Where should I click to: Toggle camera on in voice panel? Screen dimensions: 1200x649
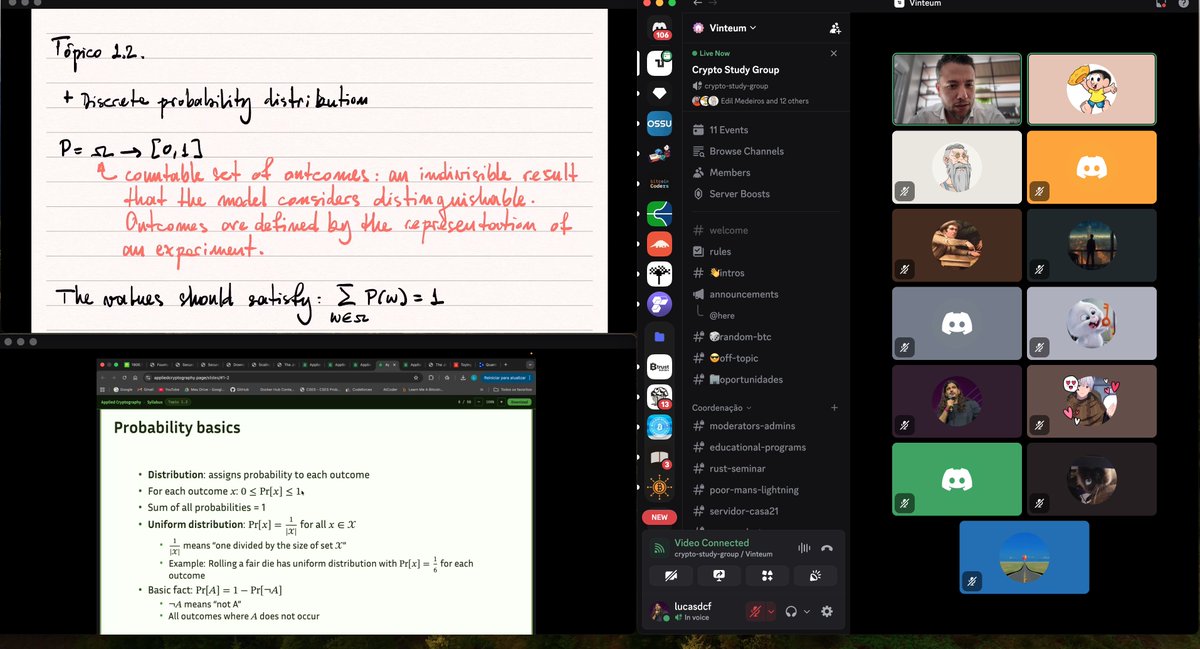coord(671,576)
